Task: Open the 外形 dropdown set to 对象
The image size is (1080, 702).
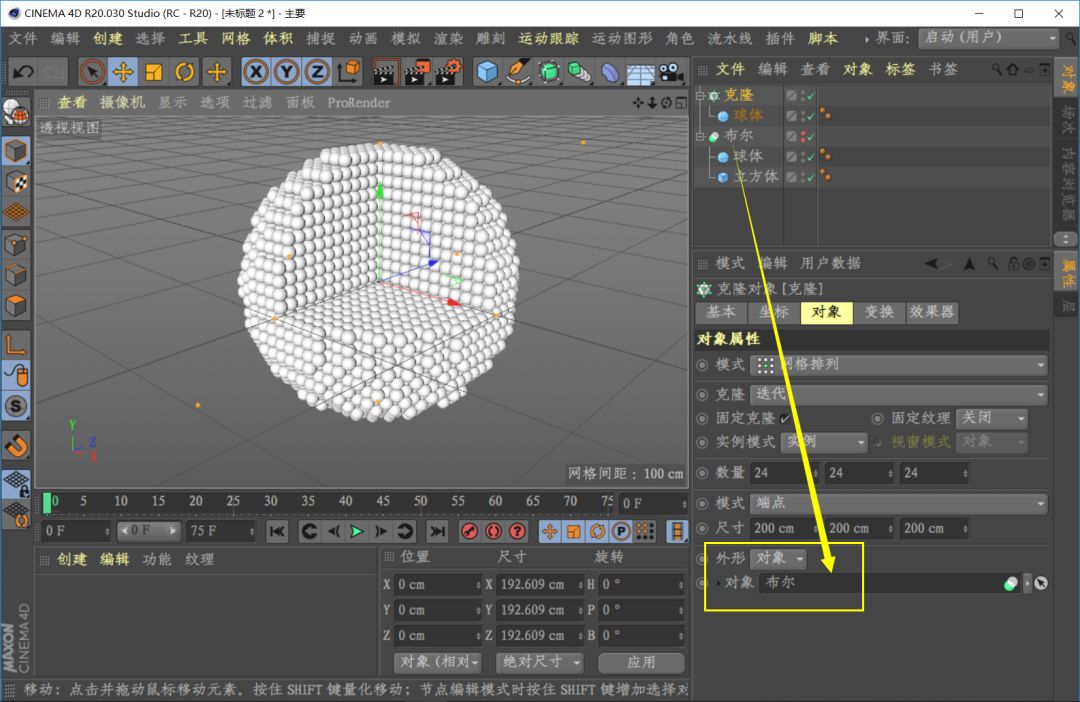Action: point(779,558)
